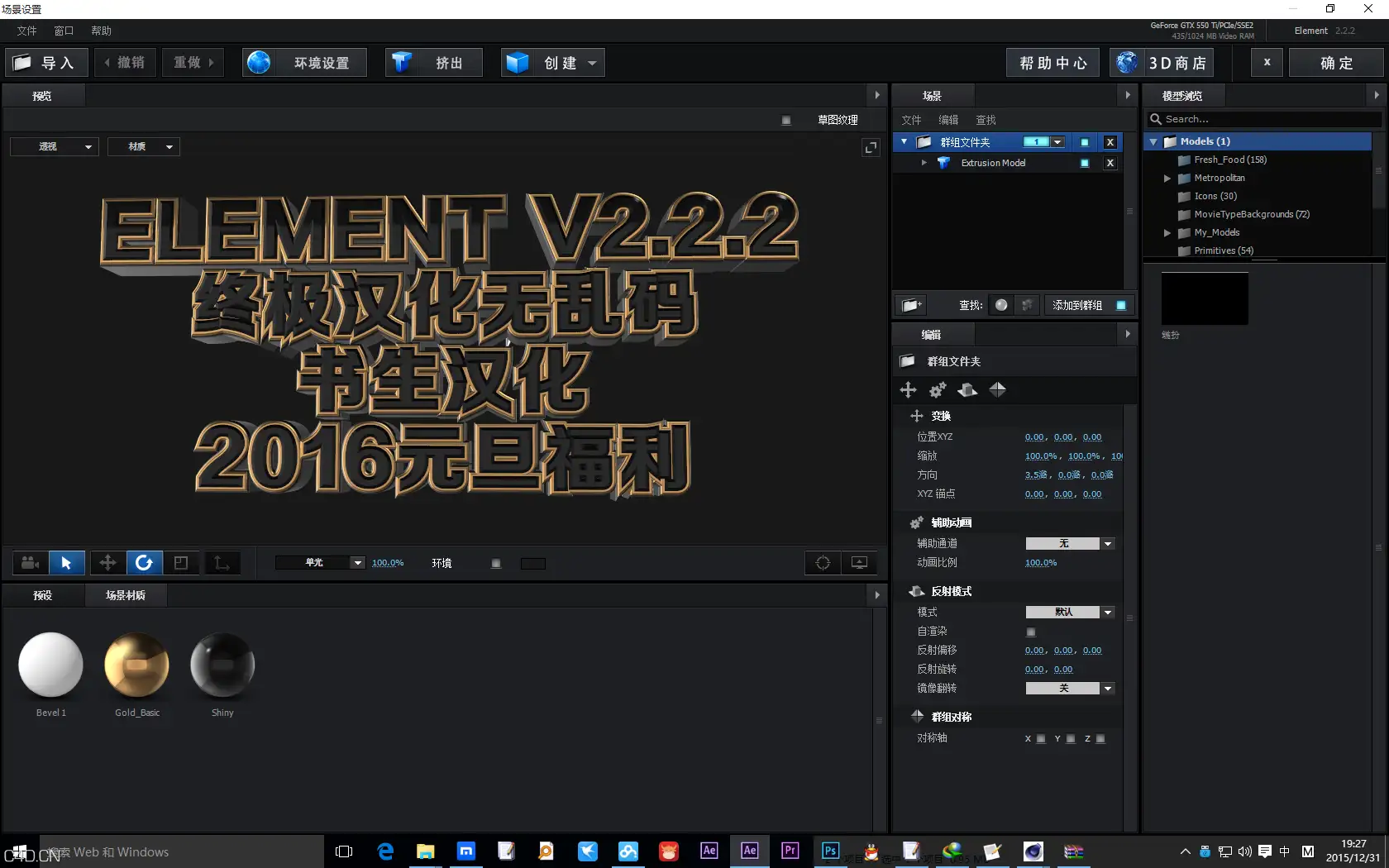Open the scene panel 编辑 menu
1389x868 pixels.
948,120
